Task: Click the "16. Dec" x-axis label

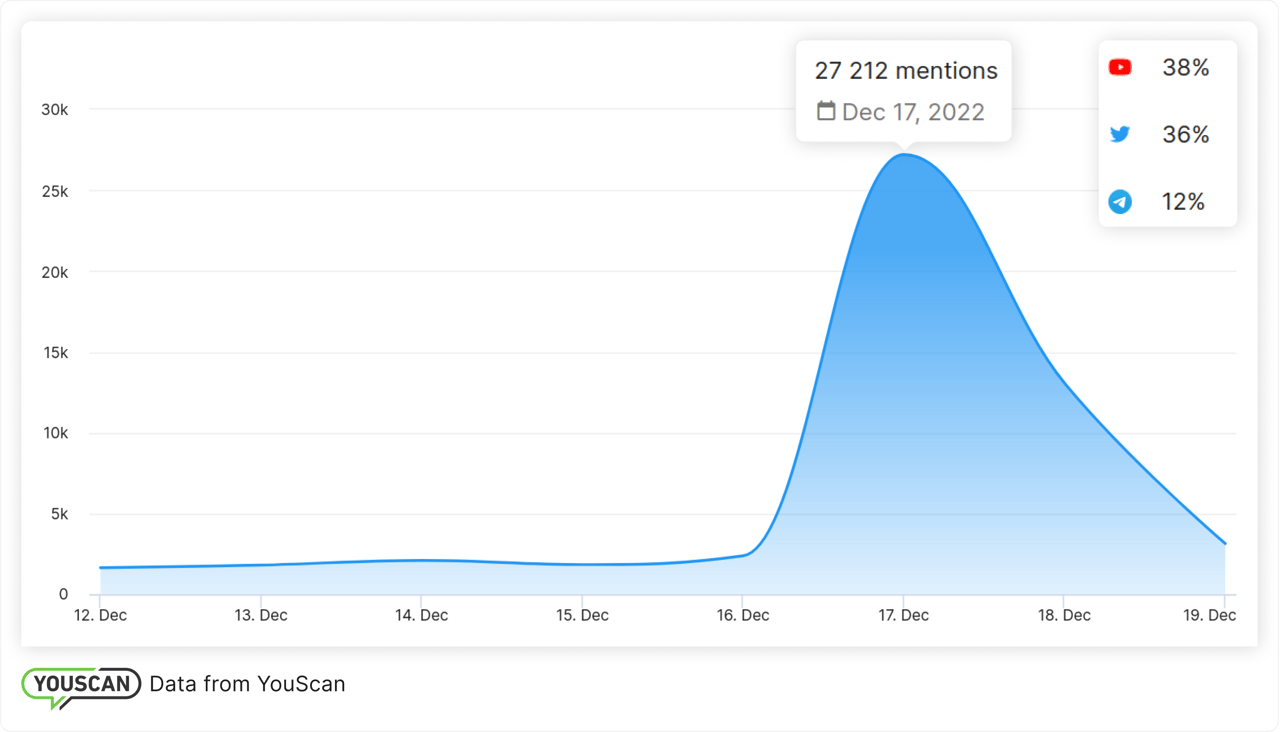Action: [743, 616]
